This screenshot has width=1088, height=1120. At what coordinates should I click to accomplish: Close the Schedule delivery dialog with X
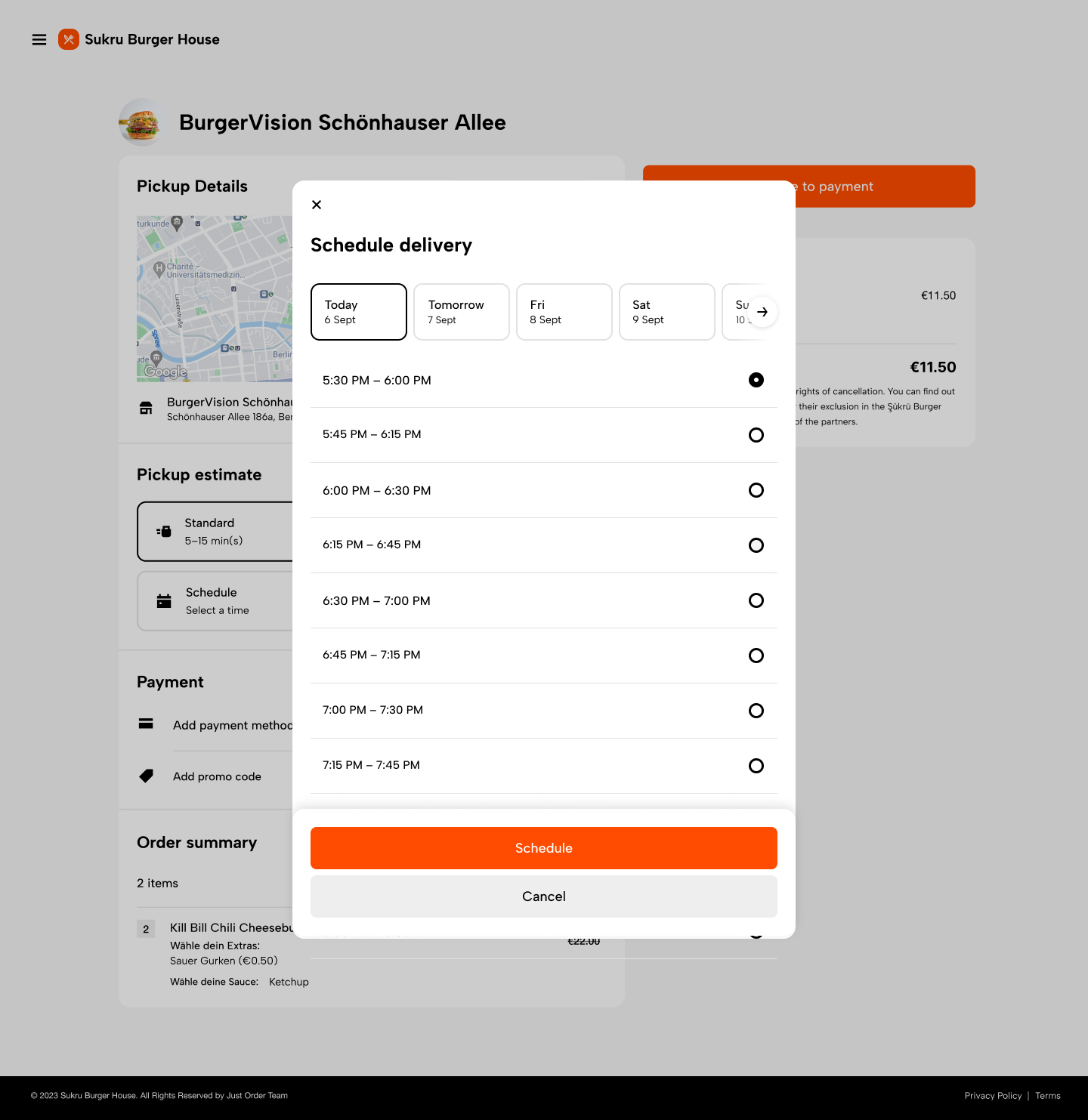317,205
